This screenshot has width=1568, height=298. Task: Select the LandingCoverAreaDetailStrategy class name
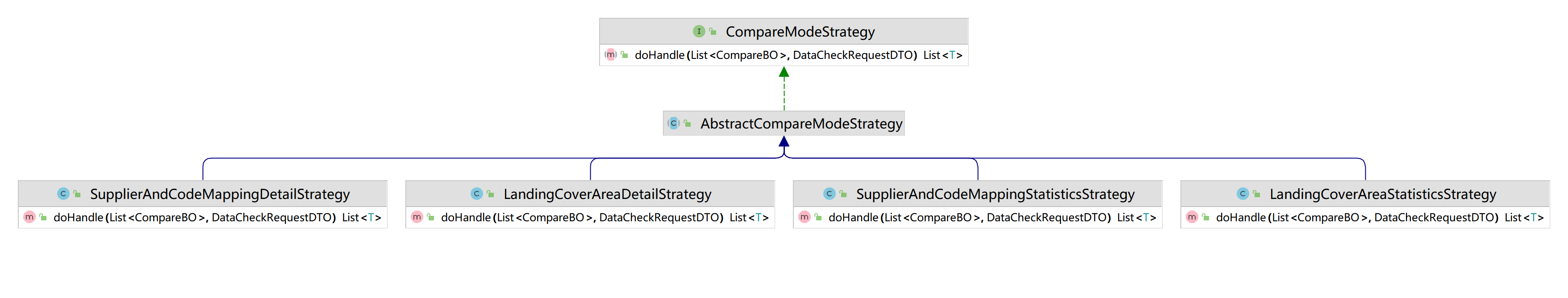608,195
